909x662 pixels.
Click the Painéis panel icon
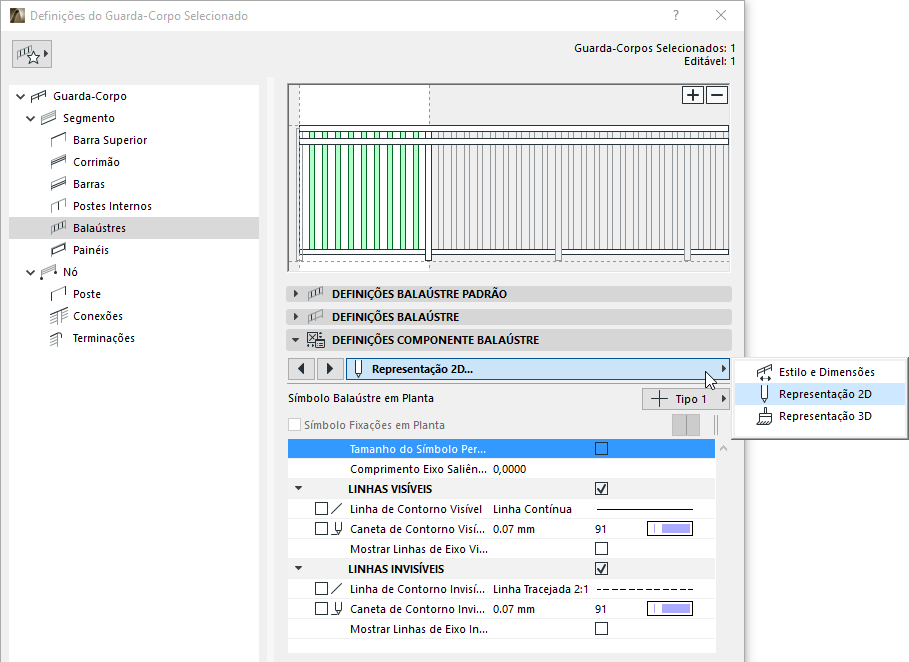[59, 250]
